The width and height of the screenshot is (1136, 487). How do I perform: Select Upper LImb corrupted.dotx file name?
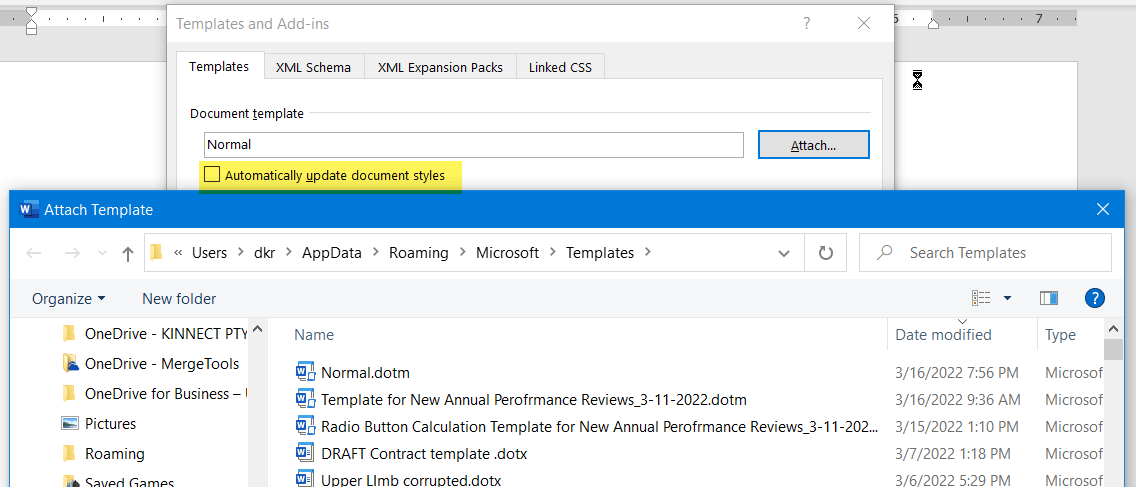[411, 480]
